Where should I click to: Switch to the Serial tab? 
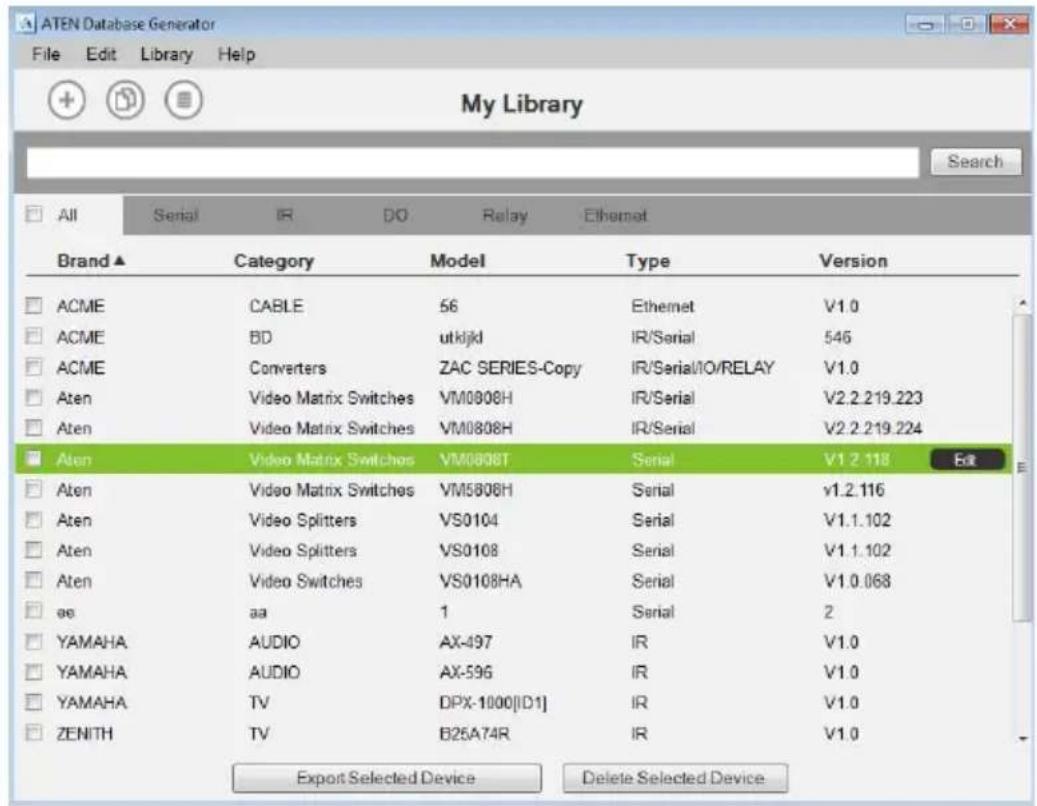(x=175, y=216)
